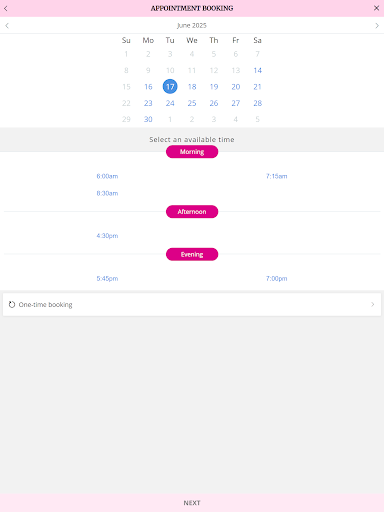Go back using the header arrow
The height and width of the screenshot is (512, 384).
(x=6, y=8)
